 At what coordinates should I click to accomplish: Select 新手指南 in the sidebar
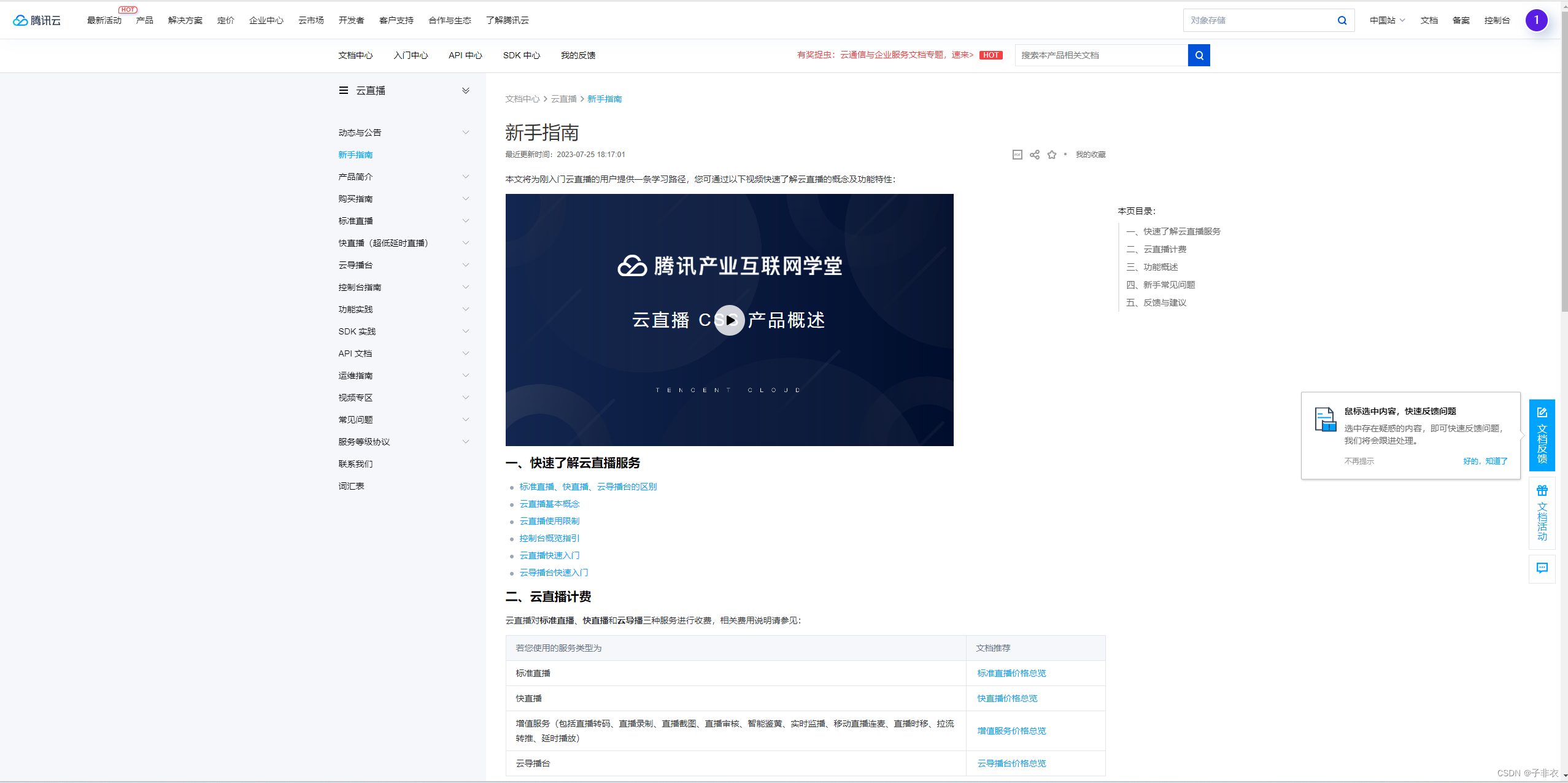click(355, 155)
